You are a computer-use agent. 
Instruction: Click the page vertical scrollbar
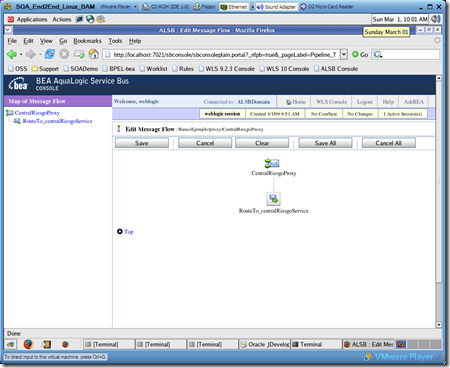(439, 202)
